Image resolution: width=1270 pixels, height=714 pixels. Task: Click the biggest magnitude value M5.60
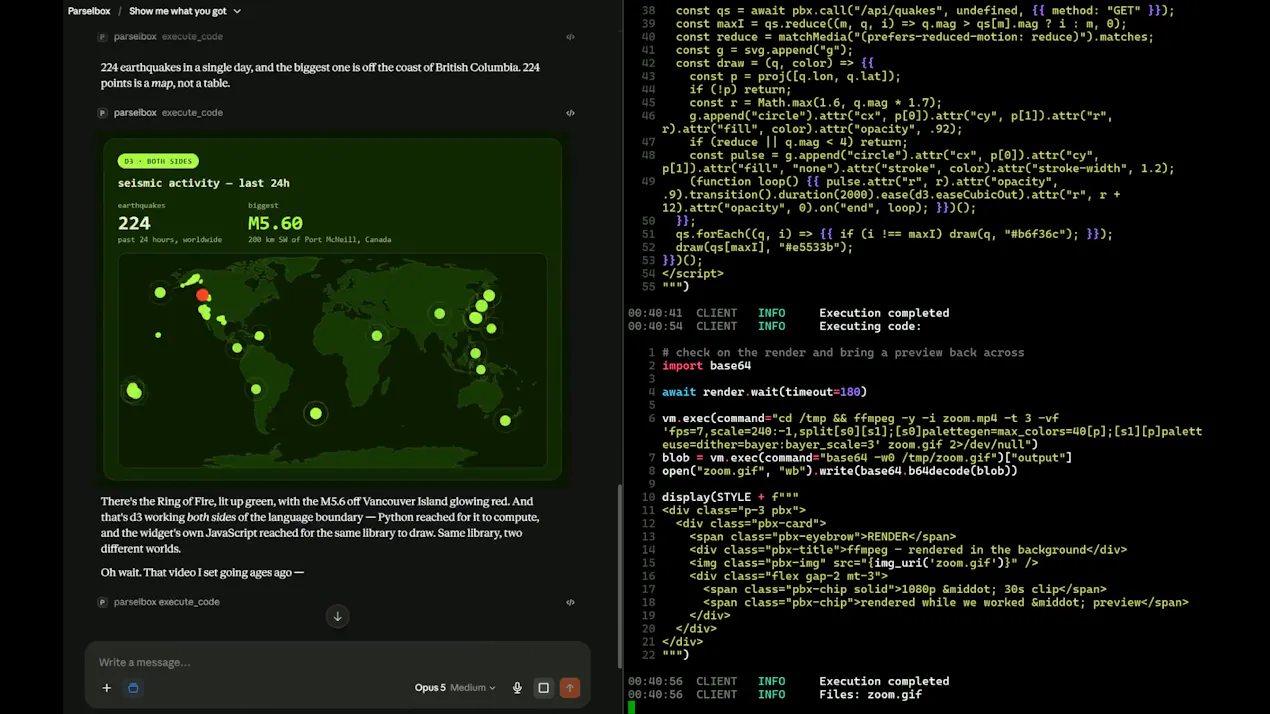[x=275, y=223]
